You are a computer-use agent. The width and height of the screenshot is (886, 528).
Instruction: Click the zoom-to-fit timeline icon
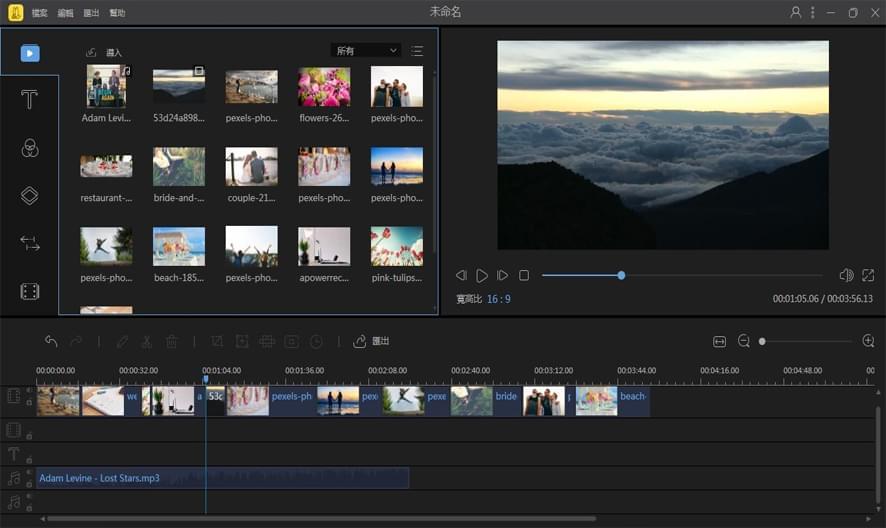tap(719, 342)
